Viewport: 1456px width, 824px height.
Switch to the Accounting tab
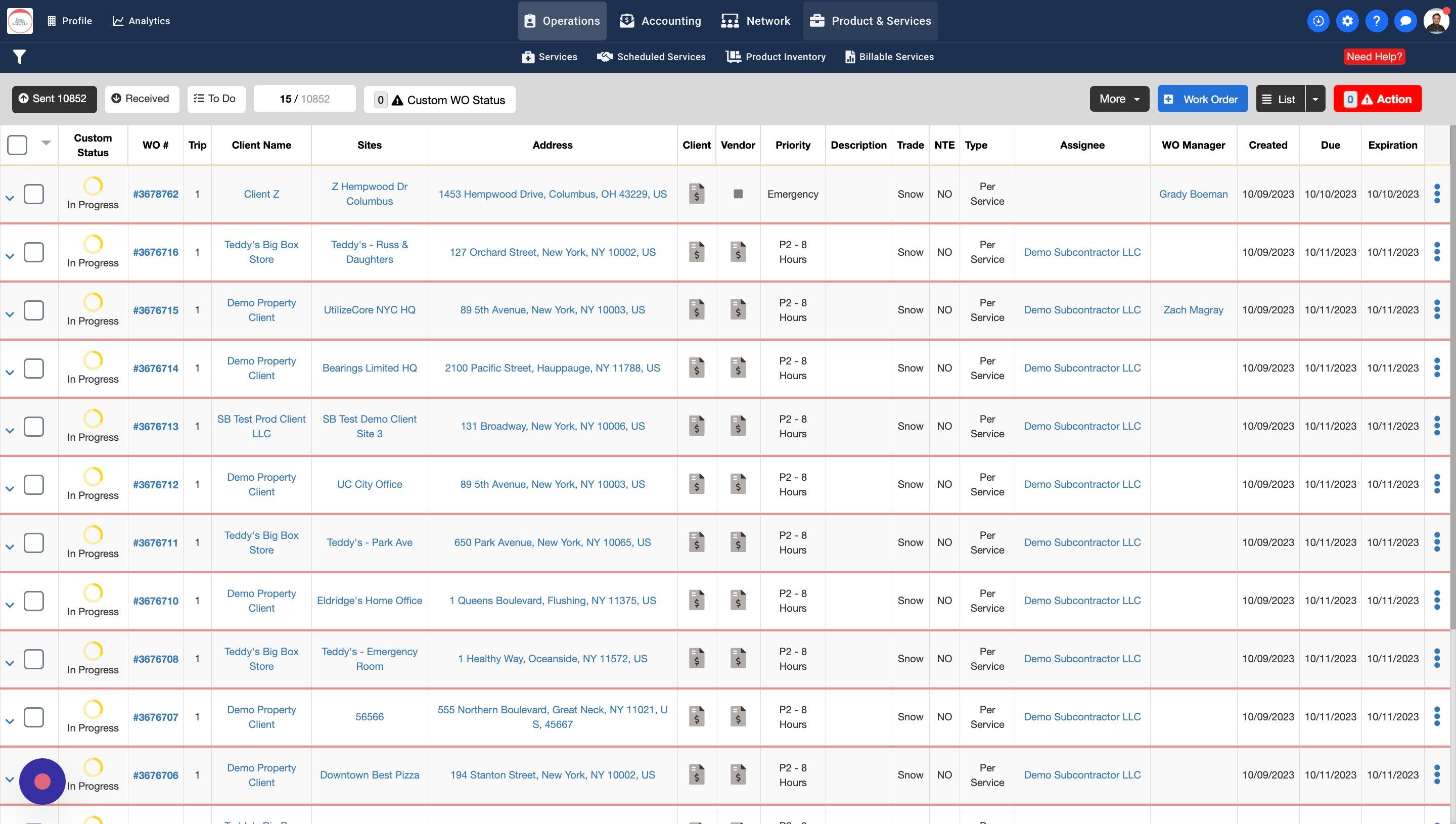point(660,21)
